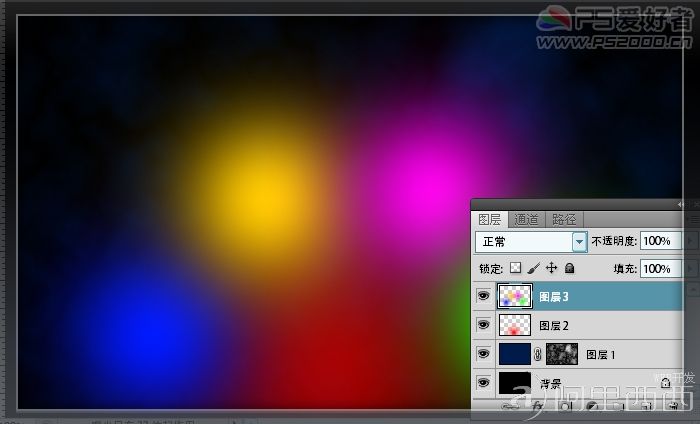Screen dimensions: 700x424
Task: Add layer mask using bottom icon
Action: click(x=565, y=407)
